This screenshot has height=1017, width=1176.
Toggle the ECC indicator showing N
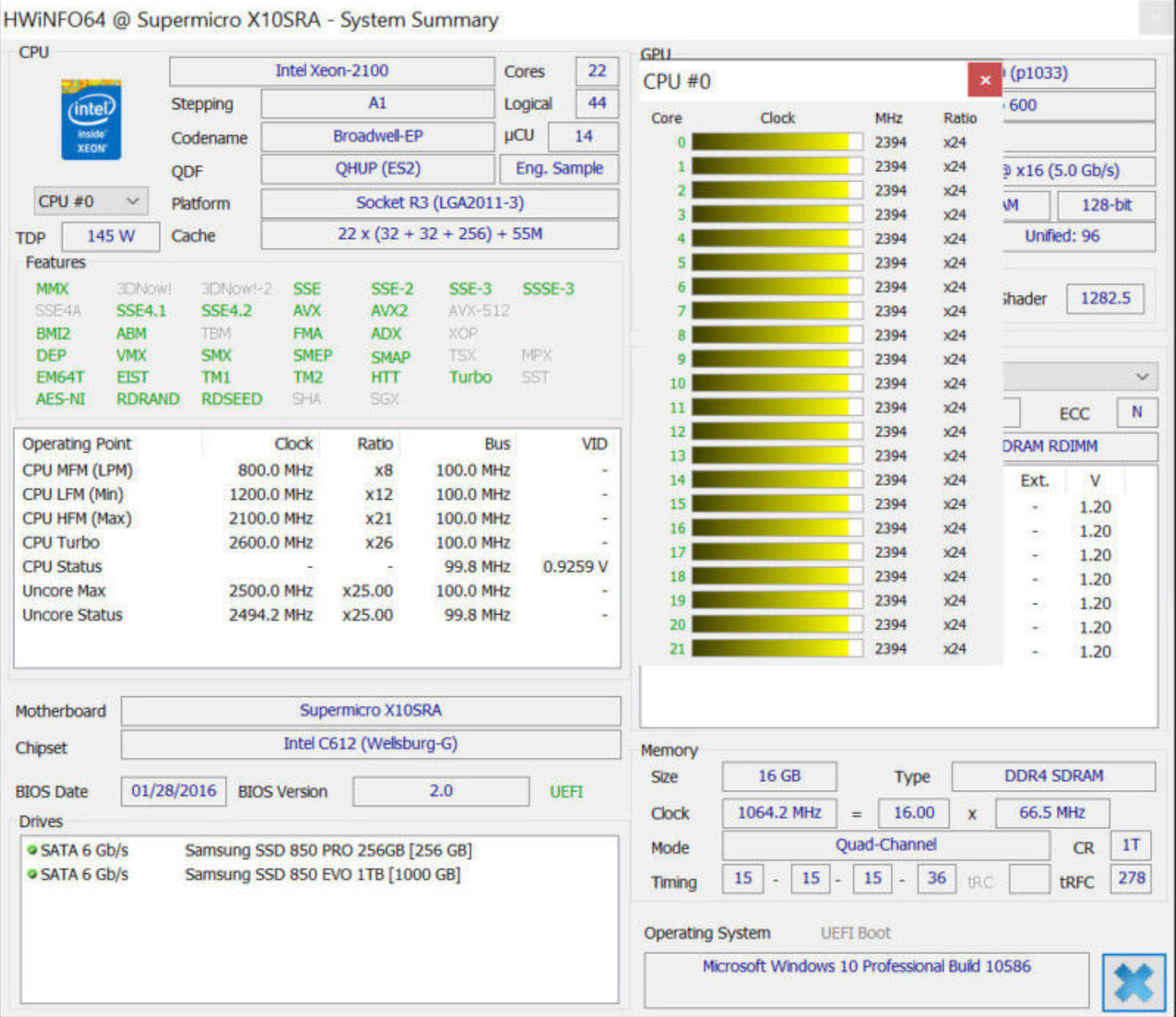[x=1136, y=412]
